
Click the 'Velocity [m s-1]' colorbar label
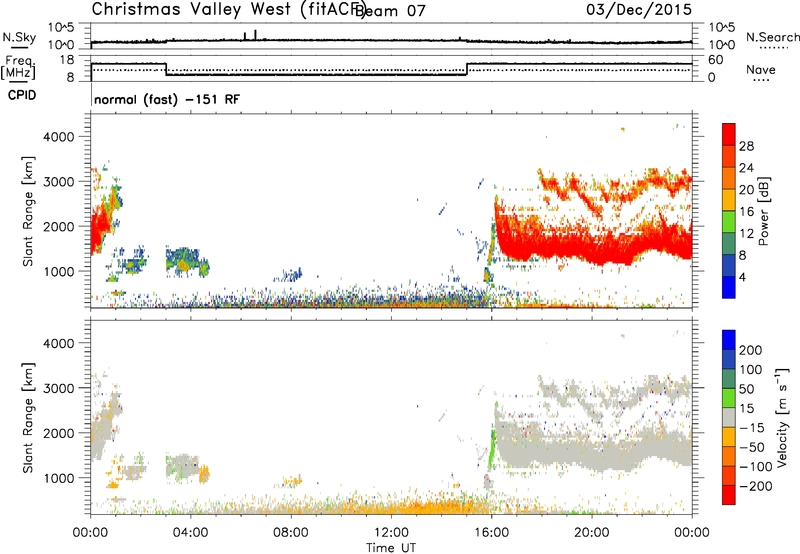tap(781, 417)
